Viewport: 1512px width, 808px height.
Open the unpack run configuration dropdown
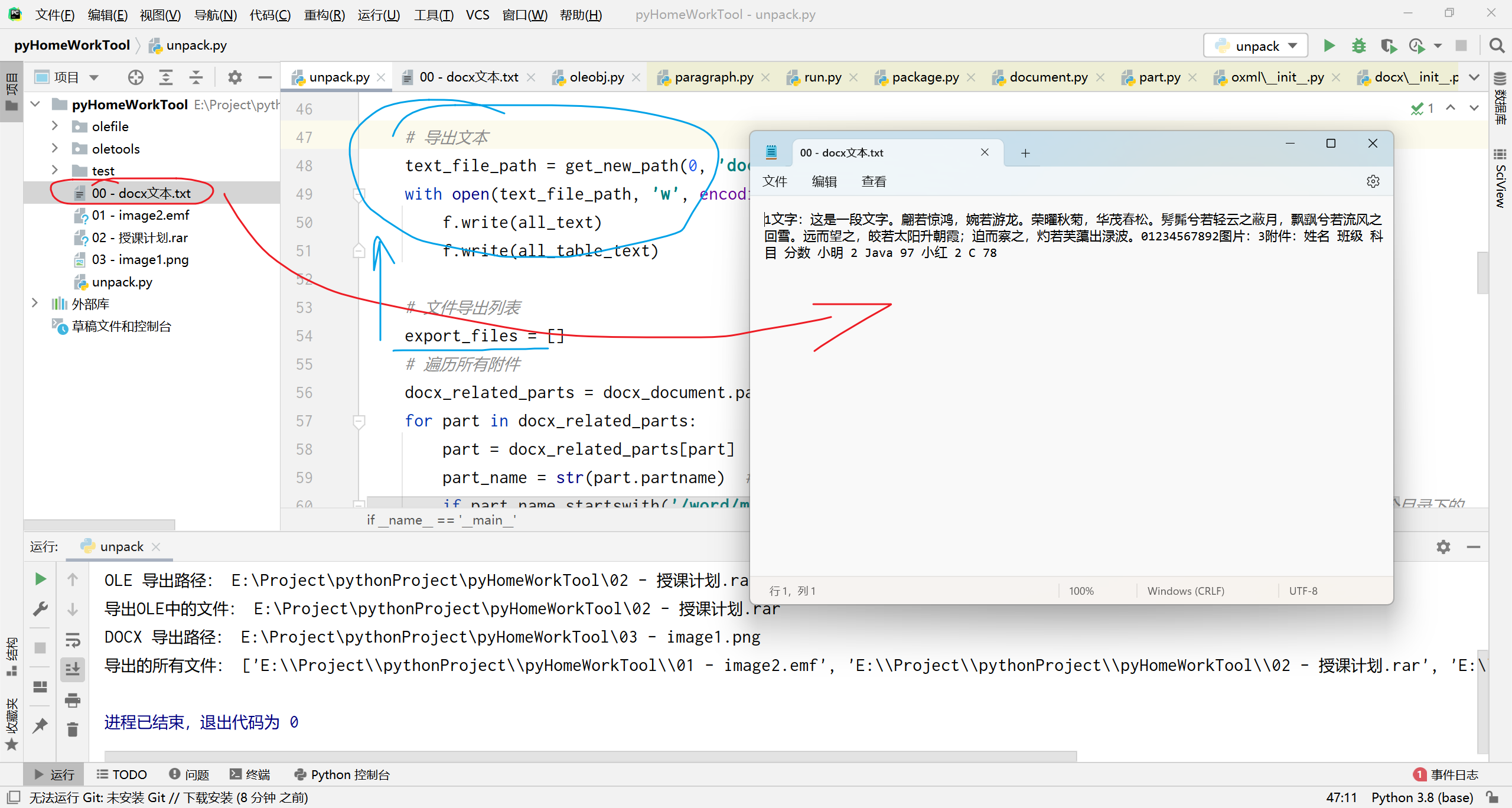coord(1256,46)
